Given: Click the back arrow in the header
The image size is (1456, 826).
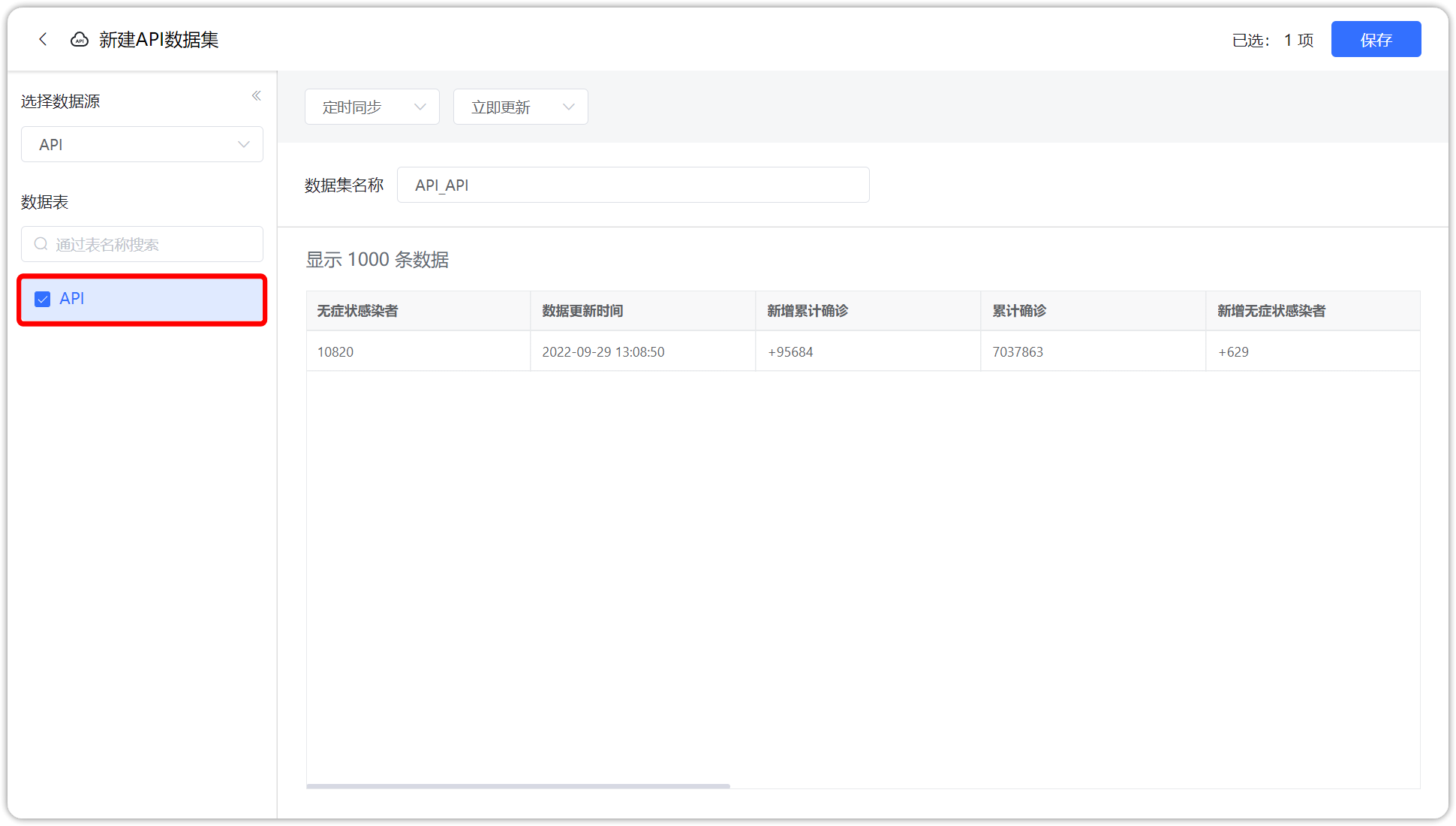Looking at the screenshot, I should tap(43, 39).
